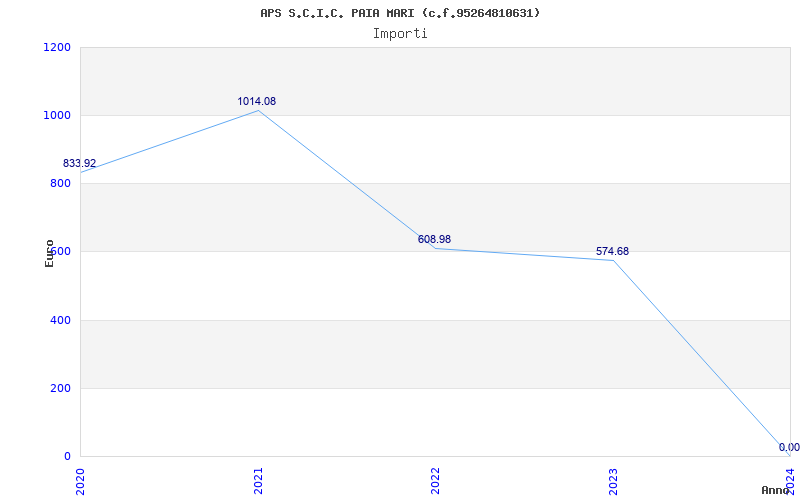Click the Euro y-axis title

50,252
